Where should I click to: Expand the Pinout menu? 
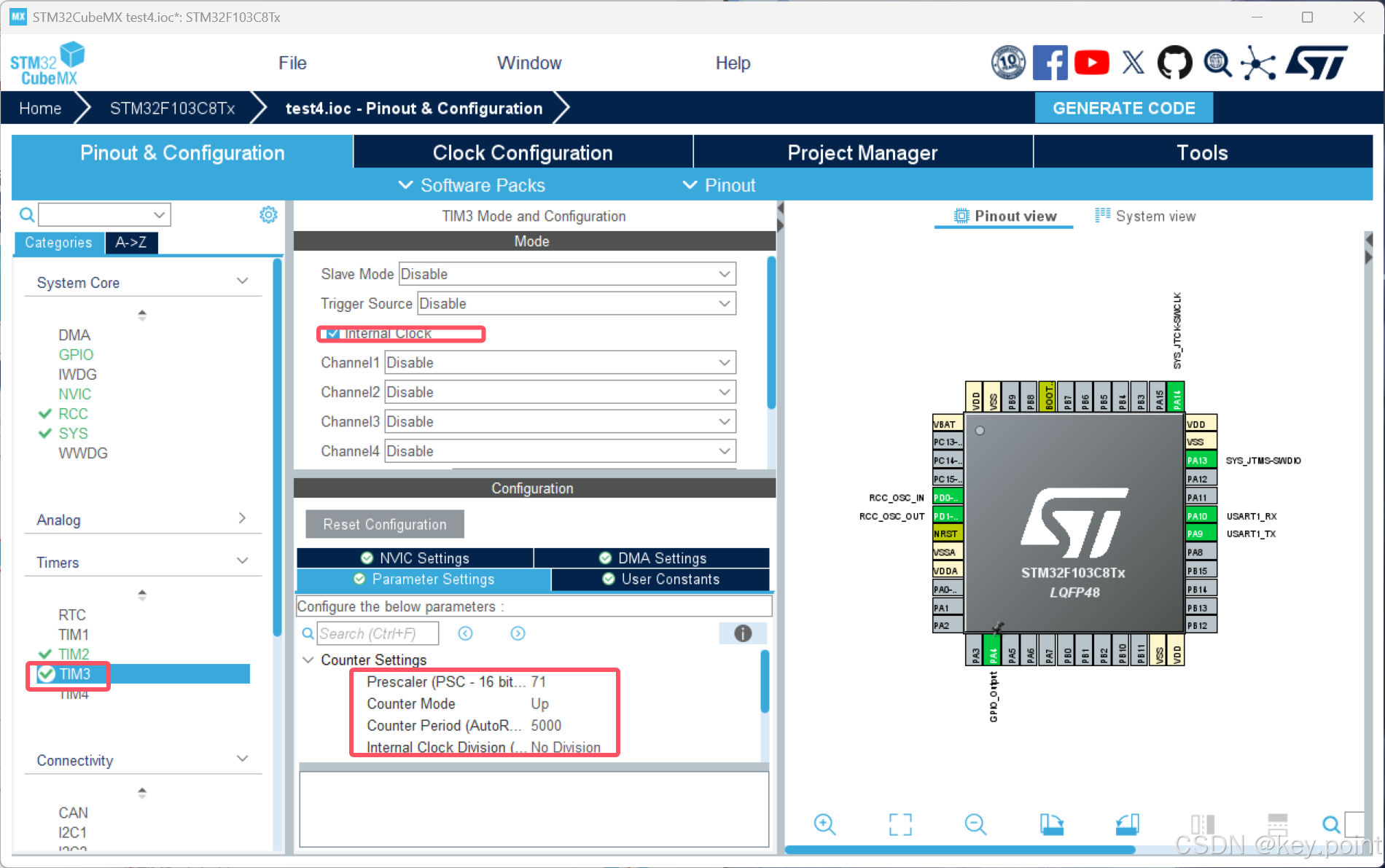[719, 185]
